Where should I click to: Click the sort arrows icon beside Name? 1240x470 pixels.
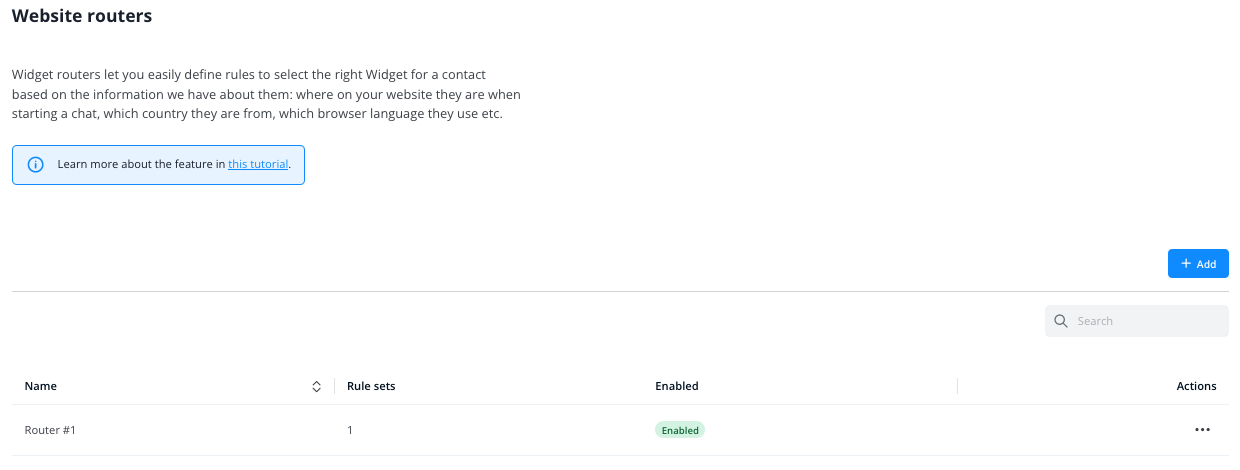(x=316, y=386)
